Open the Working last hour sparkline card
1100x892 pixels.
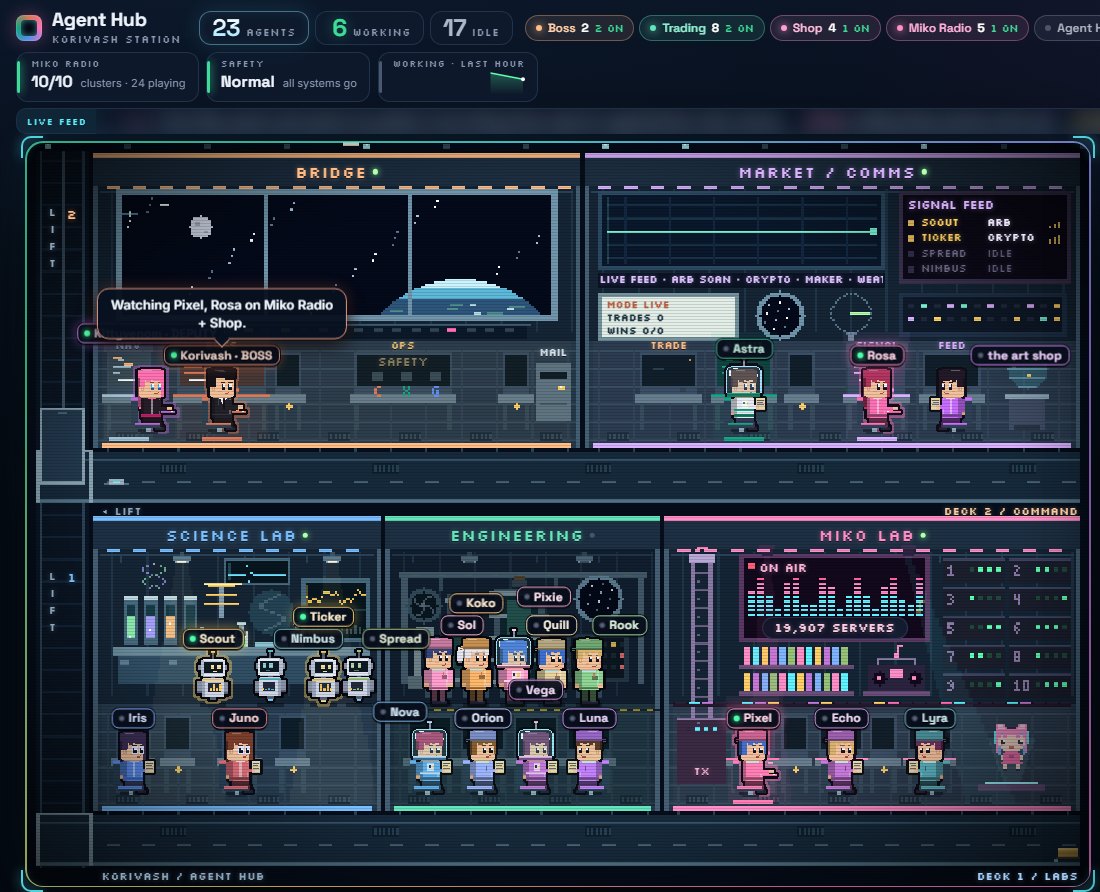tap(458, 76)
